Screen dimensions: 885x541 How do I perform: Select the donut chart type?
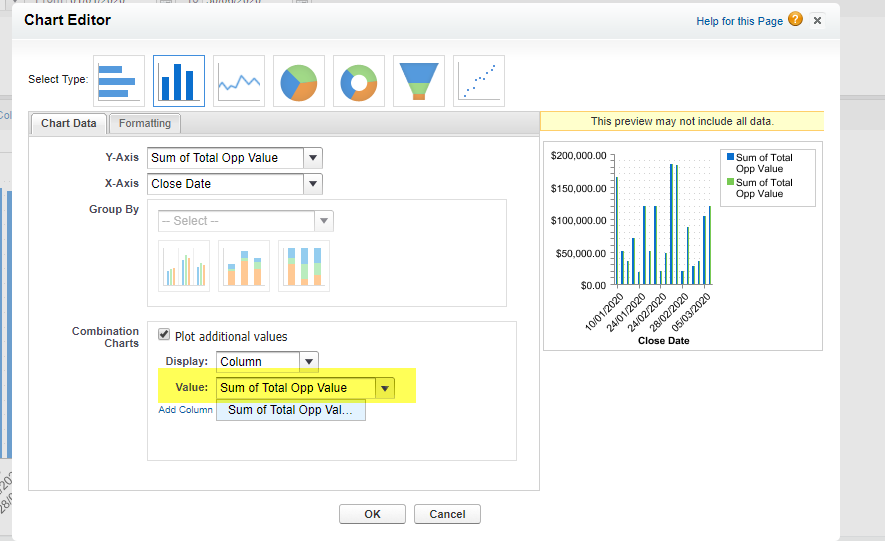tap(359, 81)
